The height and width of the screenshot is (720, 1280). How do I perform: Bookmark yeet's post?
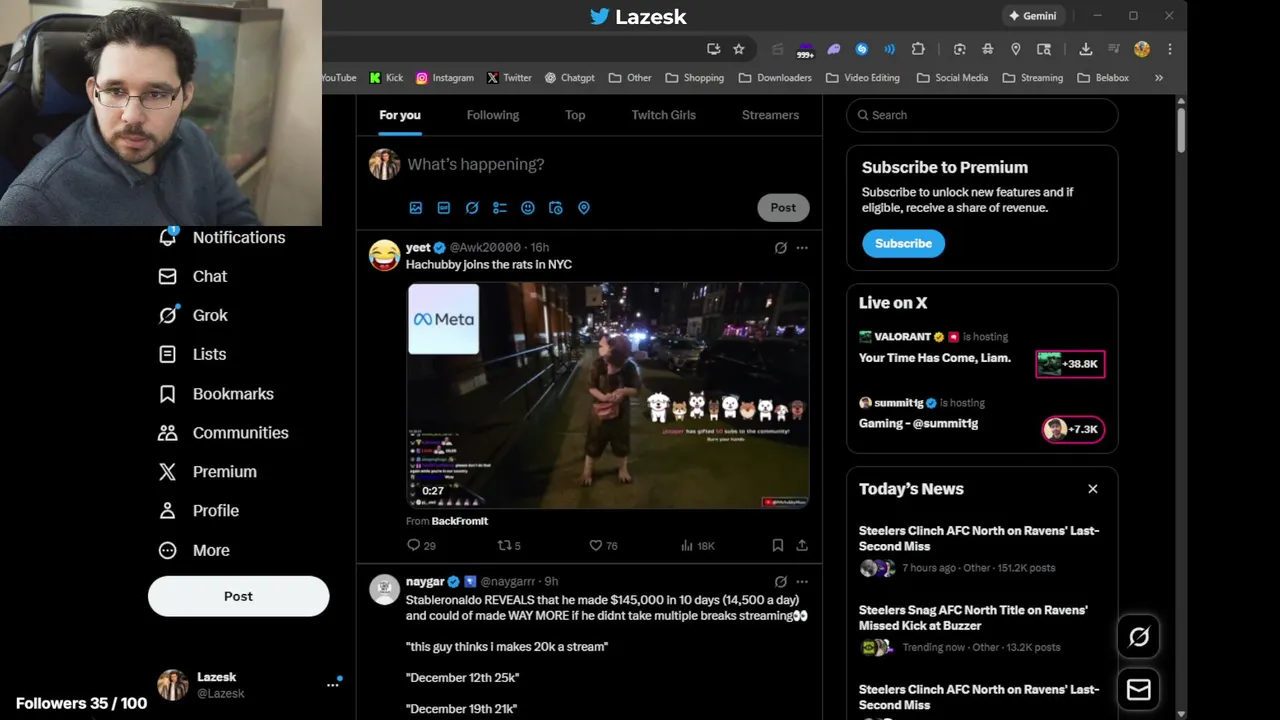click(x=777, y=546)
